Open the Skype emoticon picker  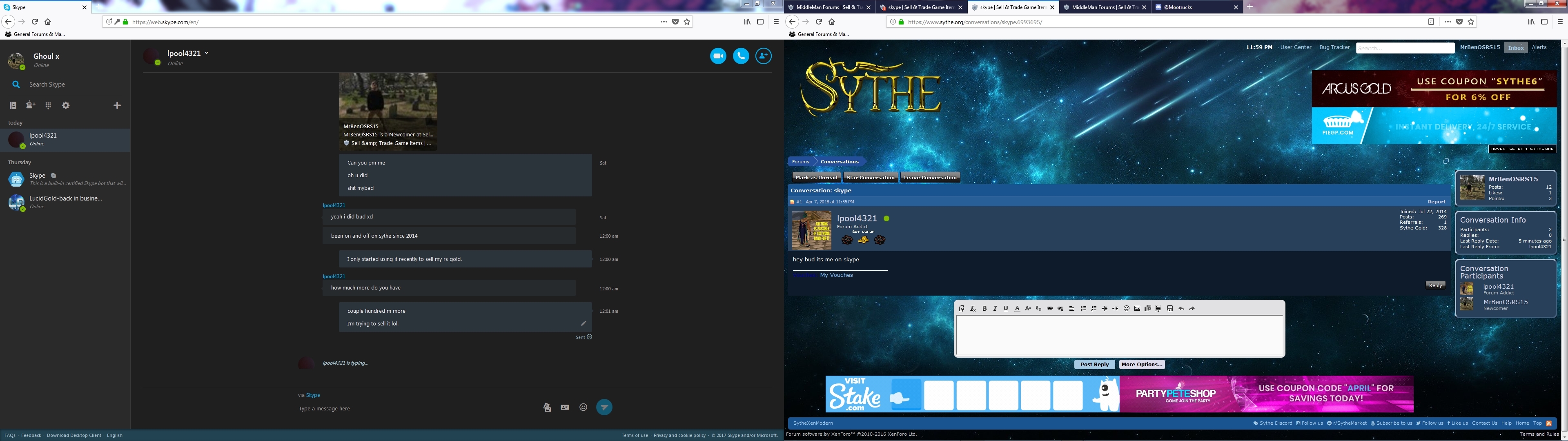(x=583, y=408)
